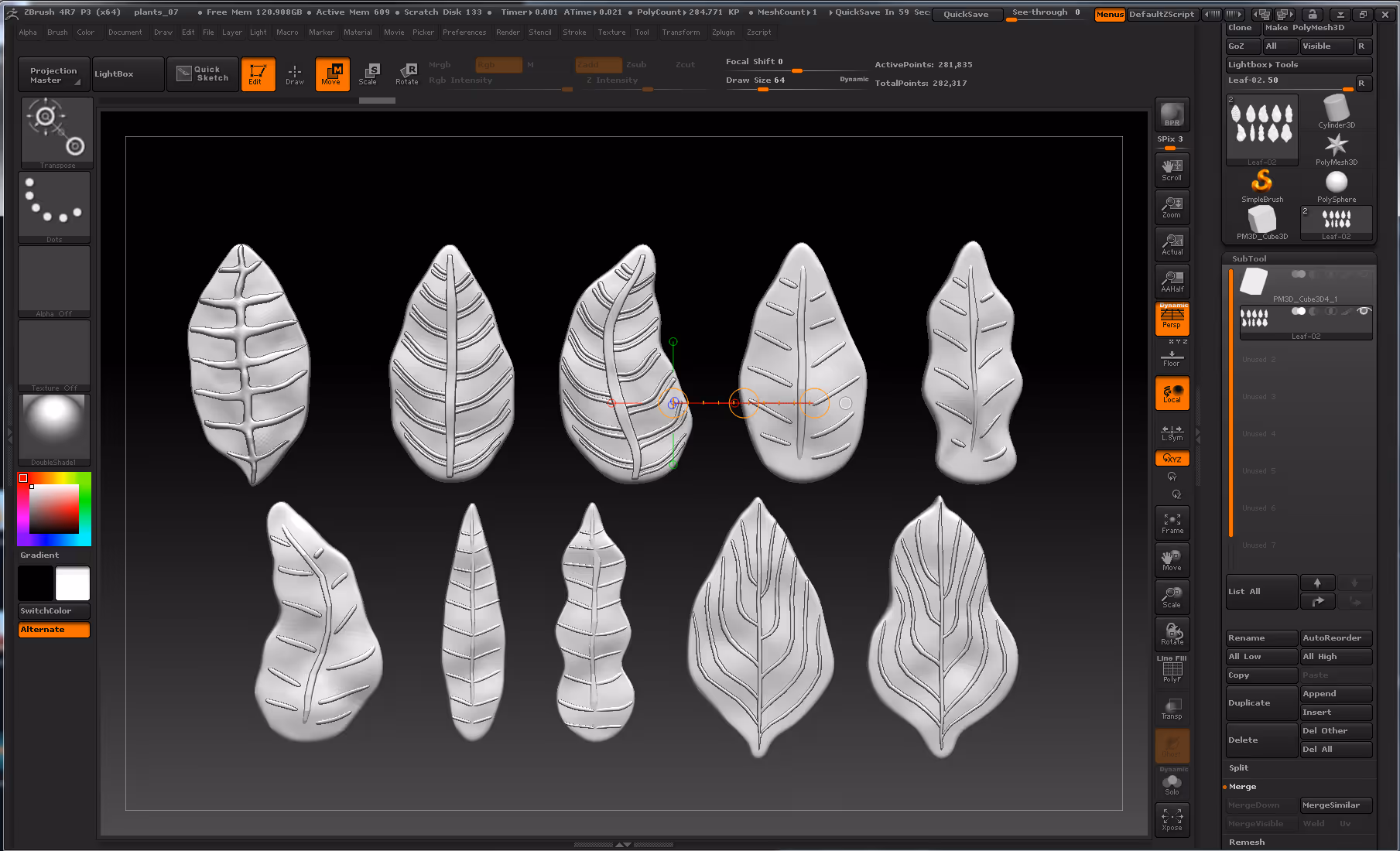The image size is (1400, 851).
Task: Open the Zplugin menu
Action: (x=723, y=32)
